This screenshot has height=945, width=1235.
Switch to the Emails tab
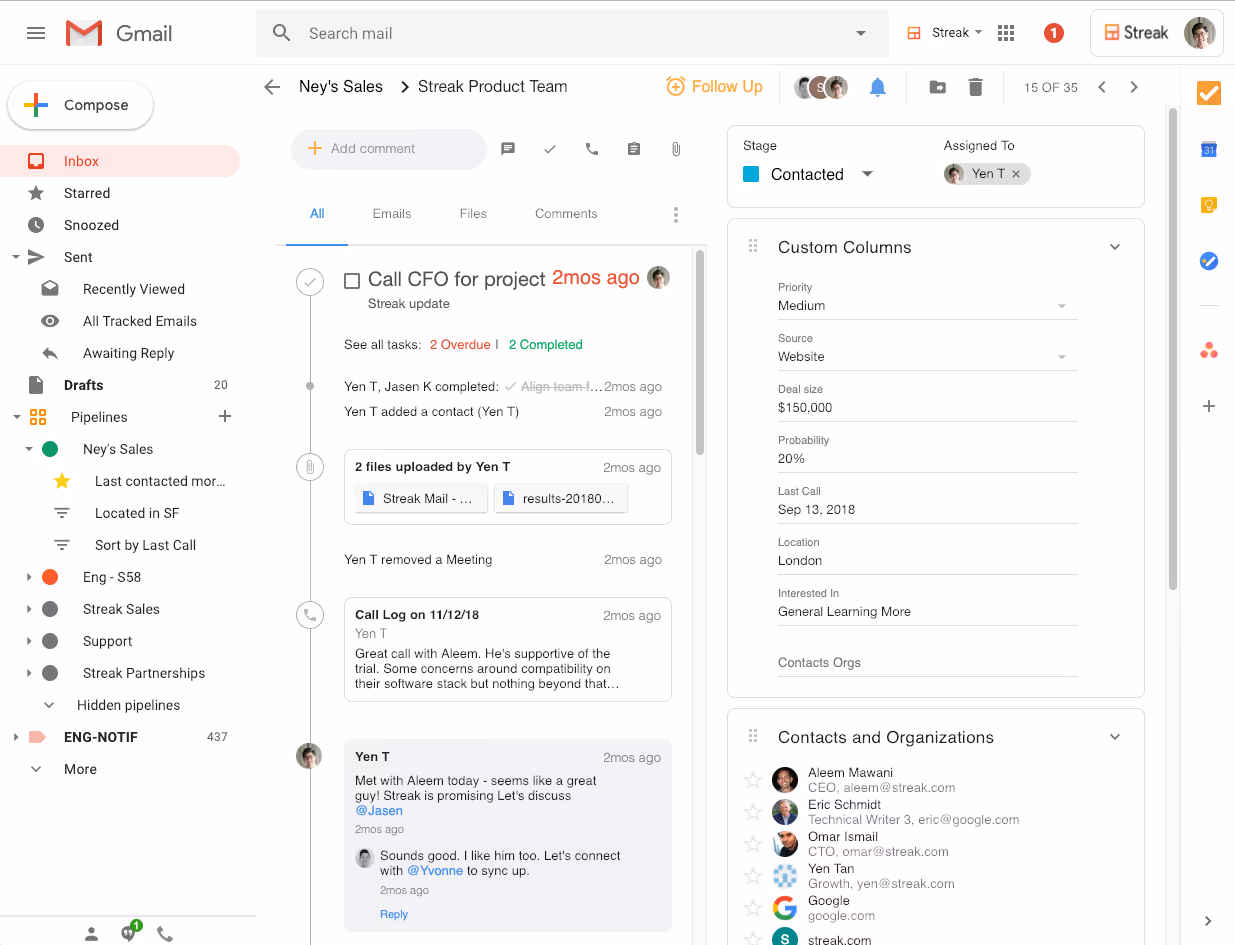392,214
